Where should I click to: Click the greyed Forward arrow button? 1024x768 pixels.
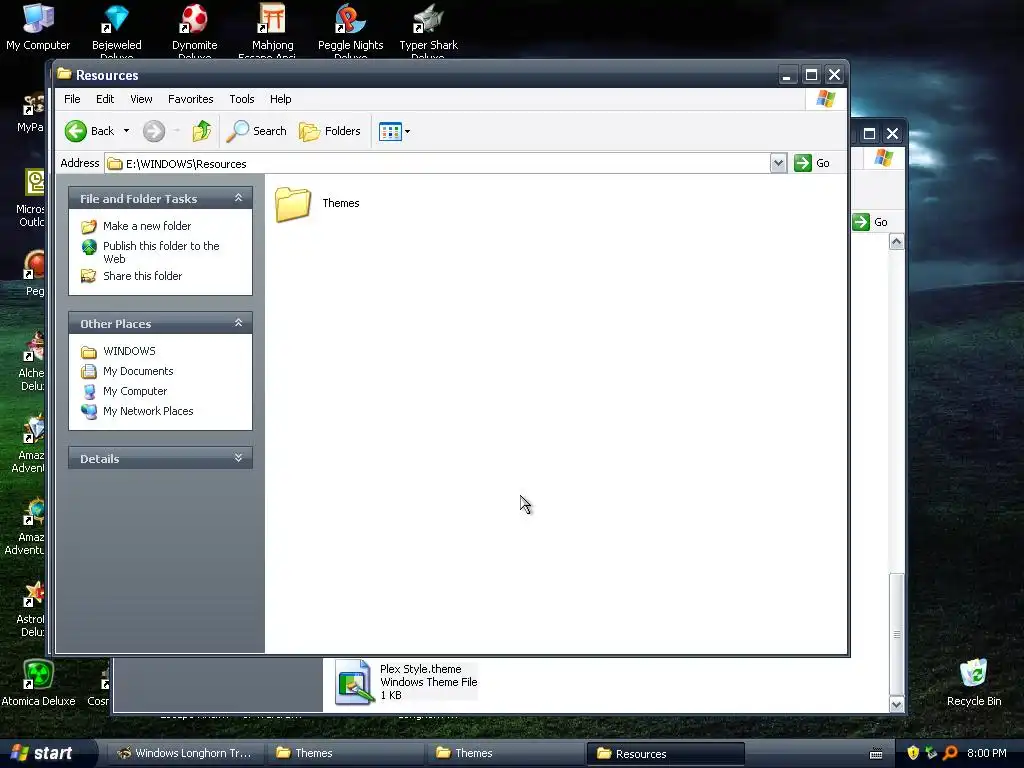pos(154,131)
